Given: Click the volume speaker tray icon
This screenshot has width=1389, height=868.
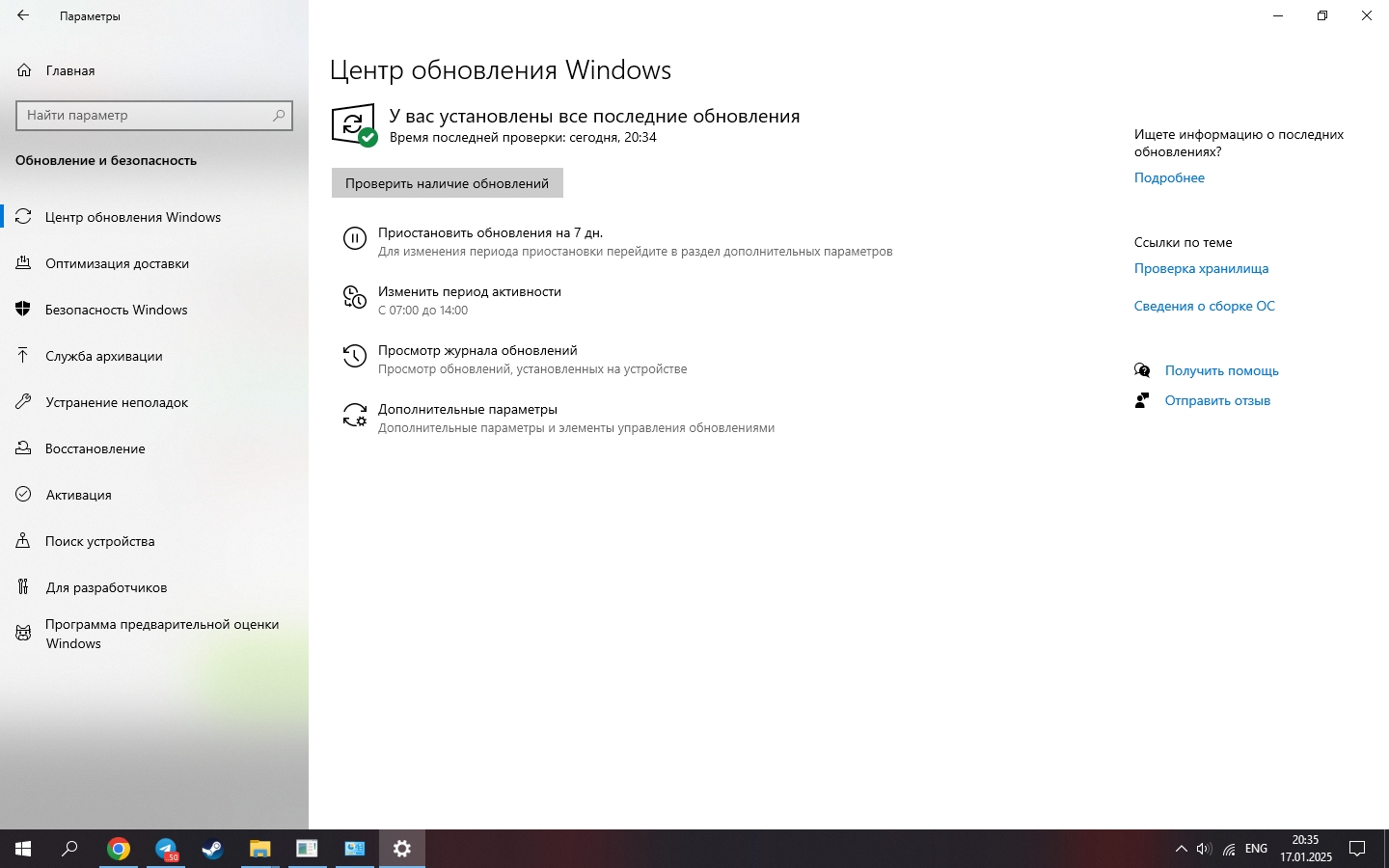Looking at the screenshot, I should 1204,849.
